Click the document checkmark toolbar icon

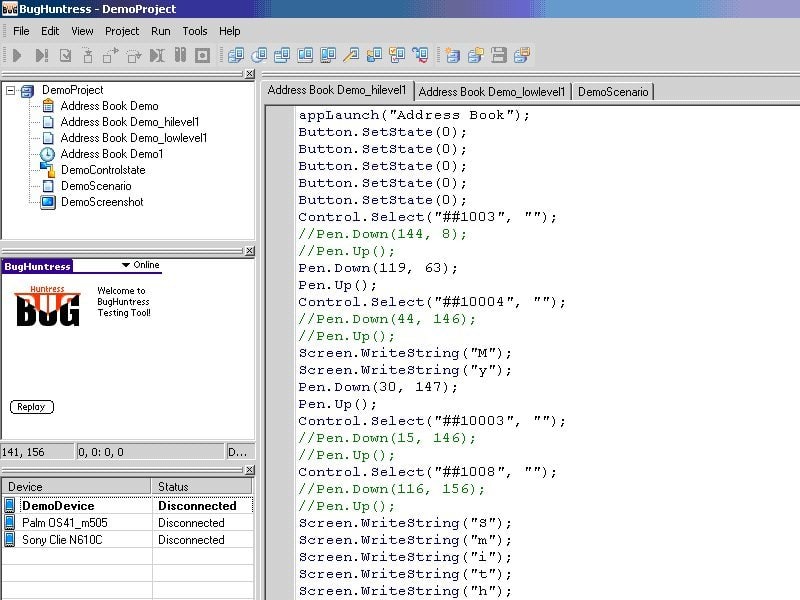[x=65, y=55]
